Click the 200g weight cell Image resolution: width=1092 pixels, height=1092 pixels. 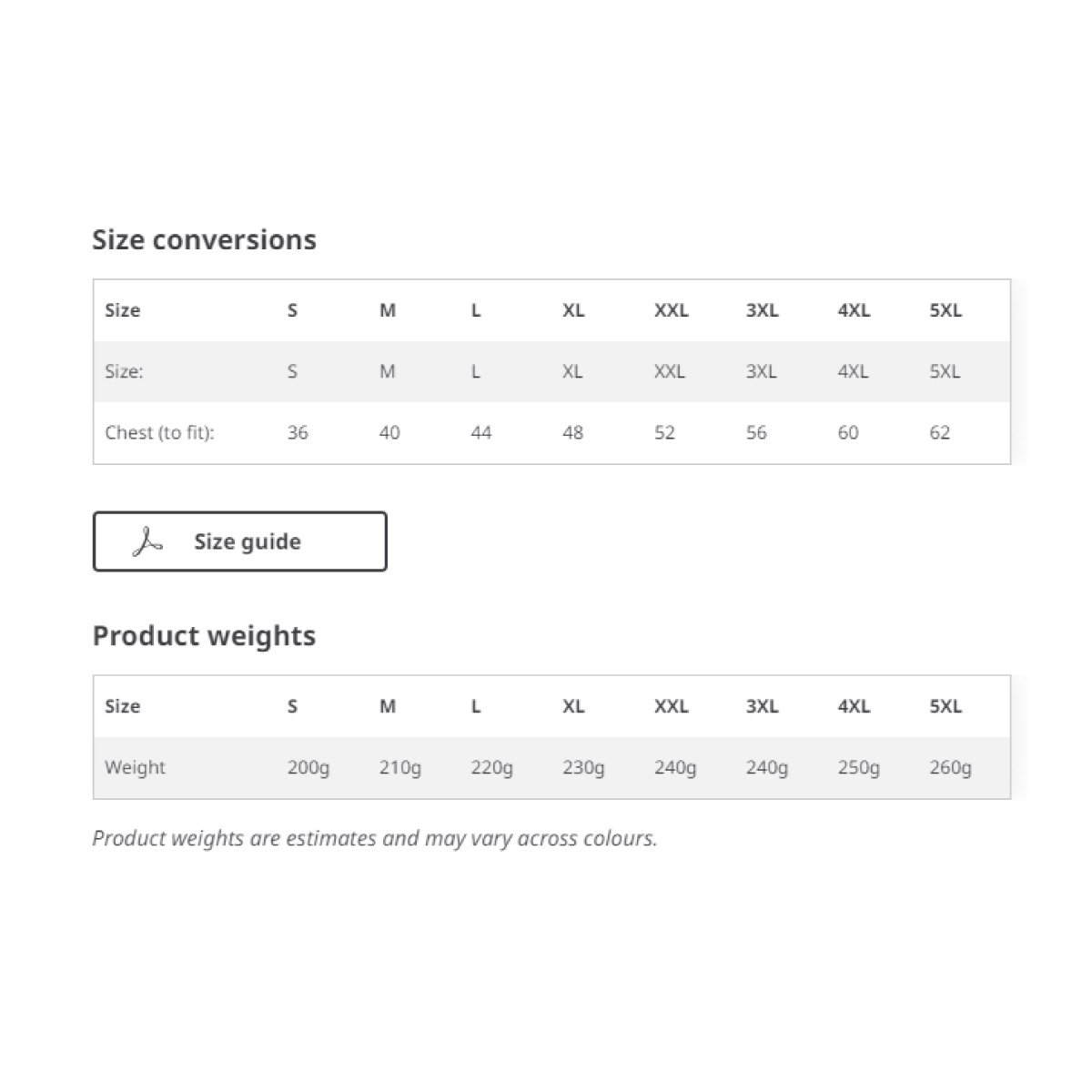point(308,767)
